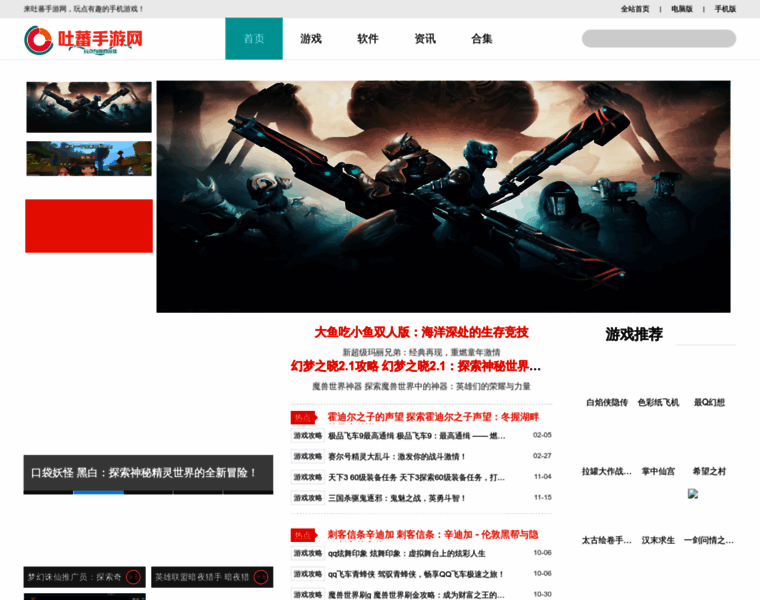Select the sci-fi warriors banner thumbnail

(89, 107)
